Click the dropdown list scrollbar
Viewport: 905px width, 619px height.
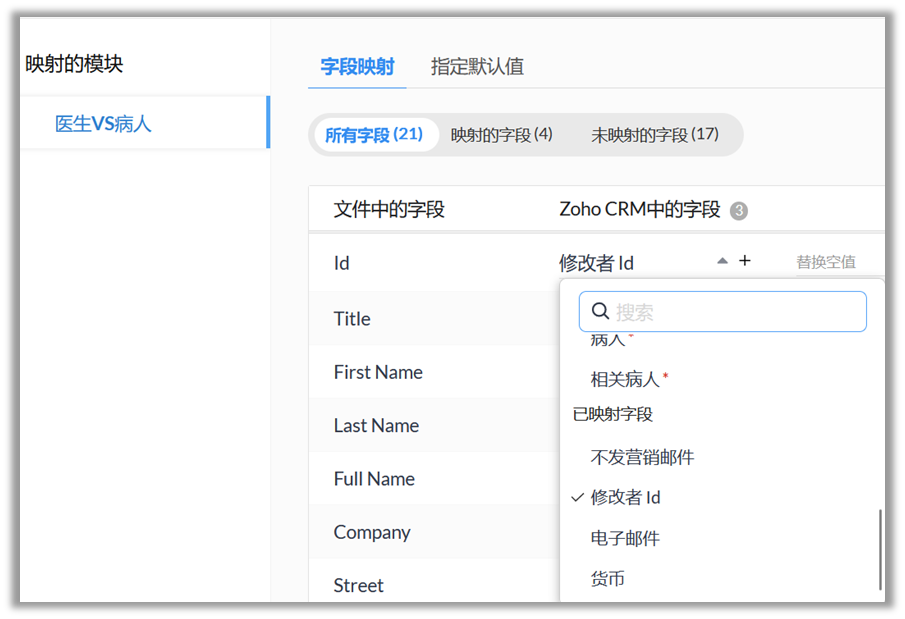[x=880, y=549]
